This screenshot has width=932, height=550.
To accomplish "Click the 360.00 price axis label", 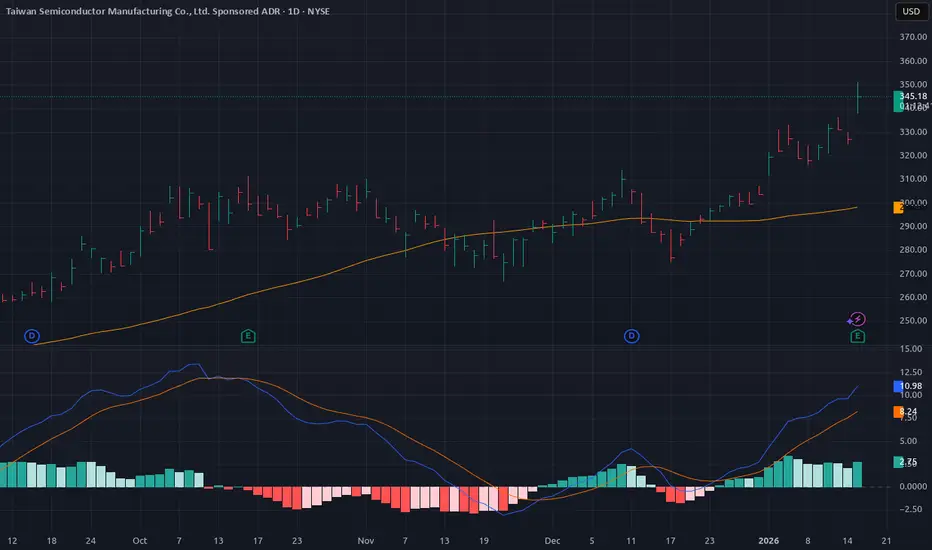I will pyautogui.click(x=913, y=61).
